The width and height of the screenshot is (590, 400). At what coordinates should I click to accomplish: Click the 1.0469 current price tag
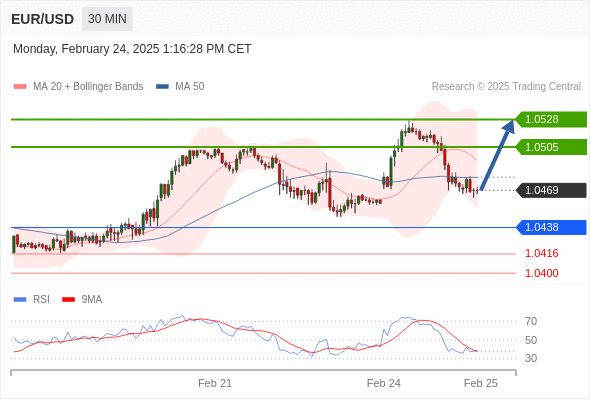click(551, 190)
